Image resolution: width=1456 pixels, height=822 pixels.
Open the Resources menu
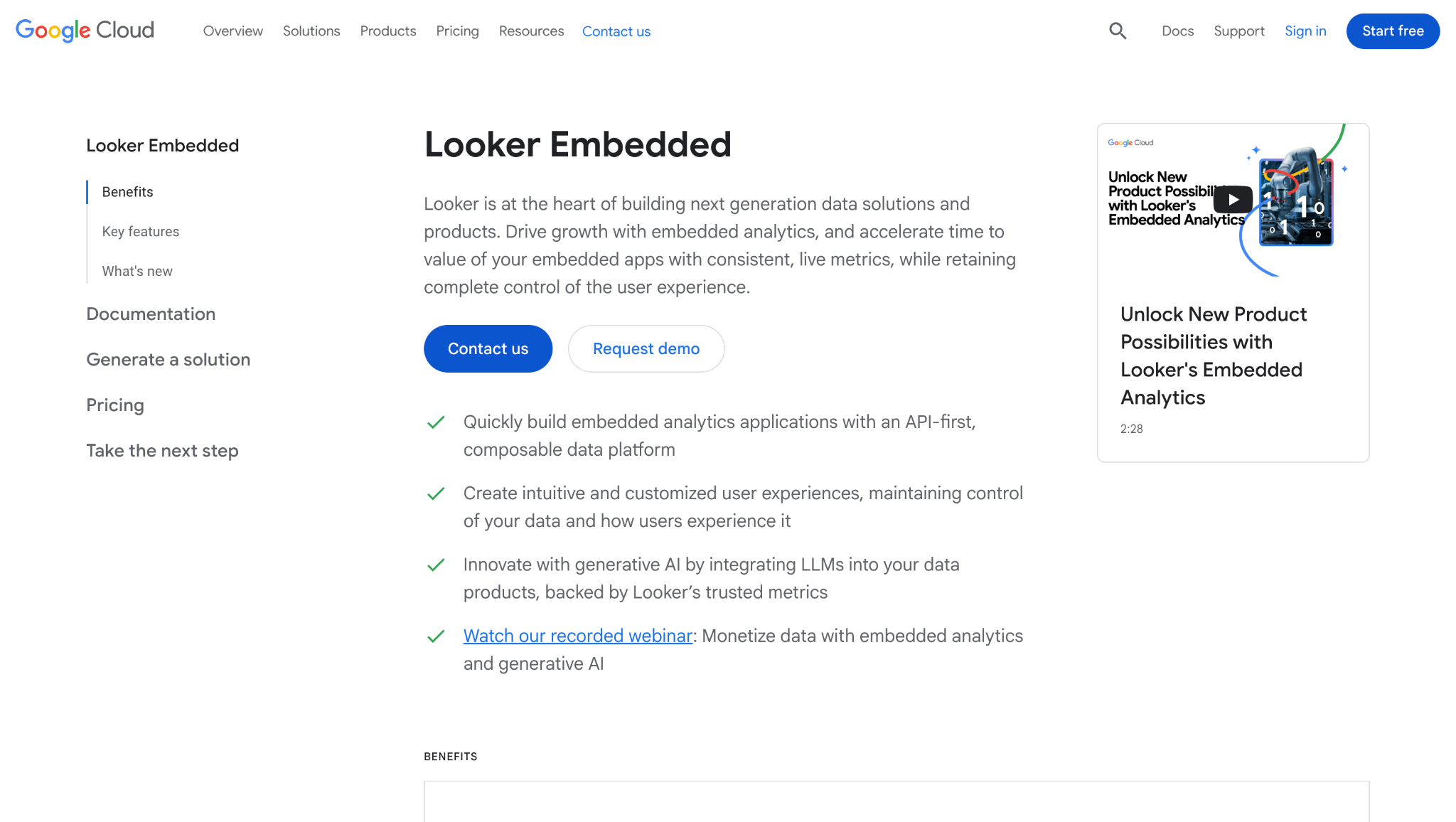(530, 31)
